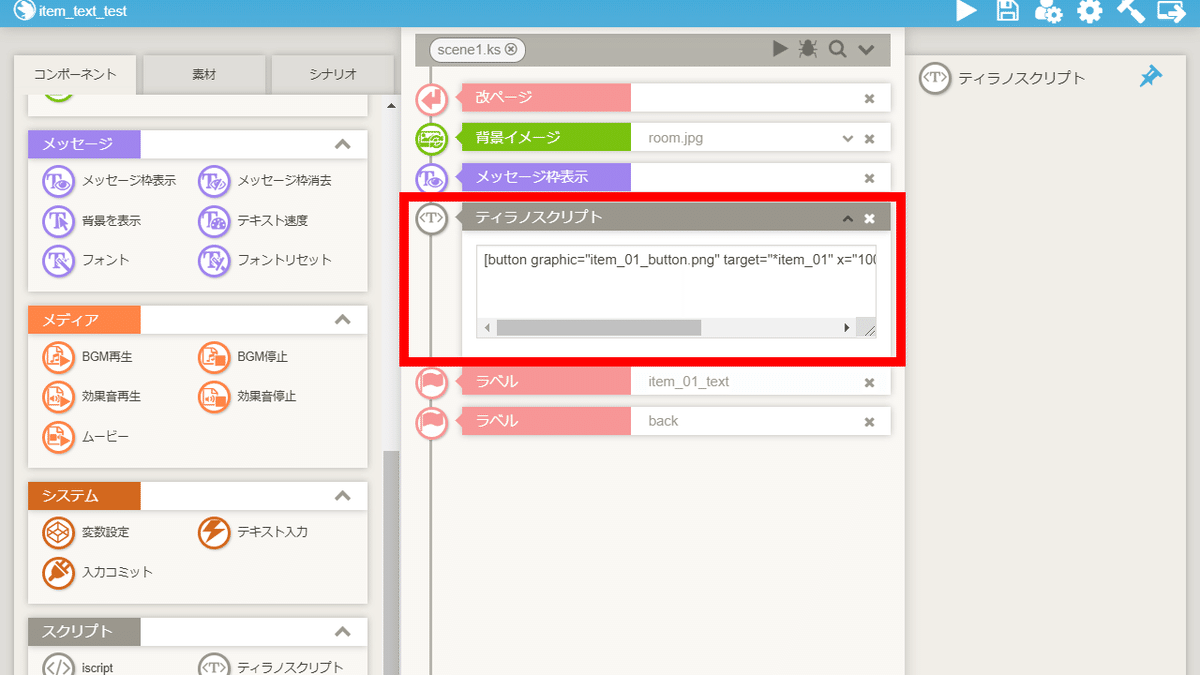1200x675 pixels.
Task: Select the テキスト速度 component
Action: (253, 221)
